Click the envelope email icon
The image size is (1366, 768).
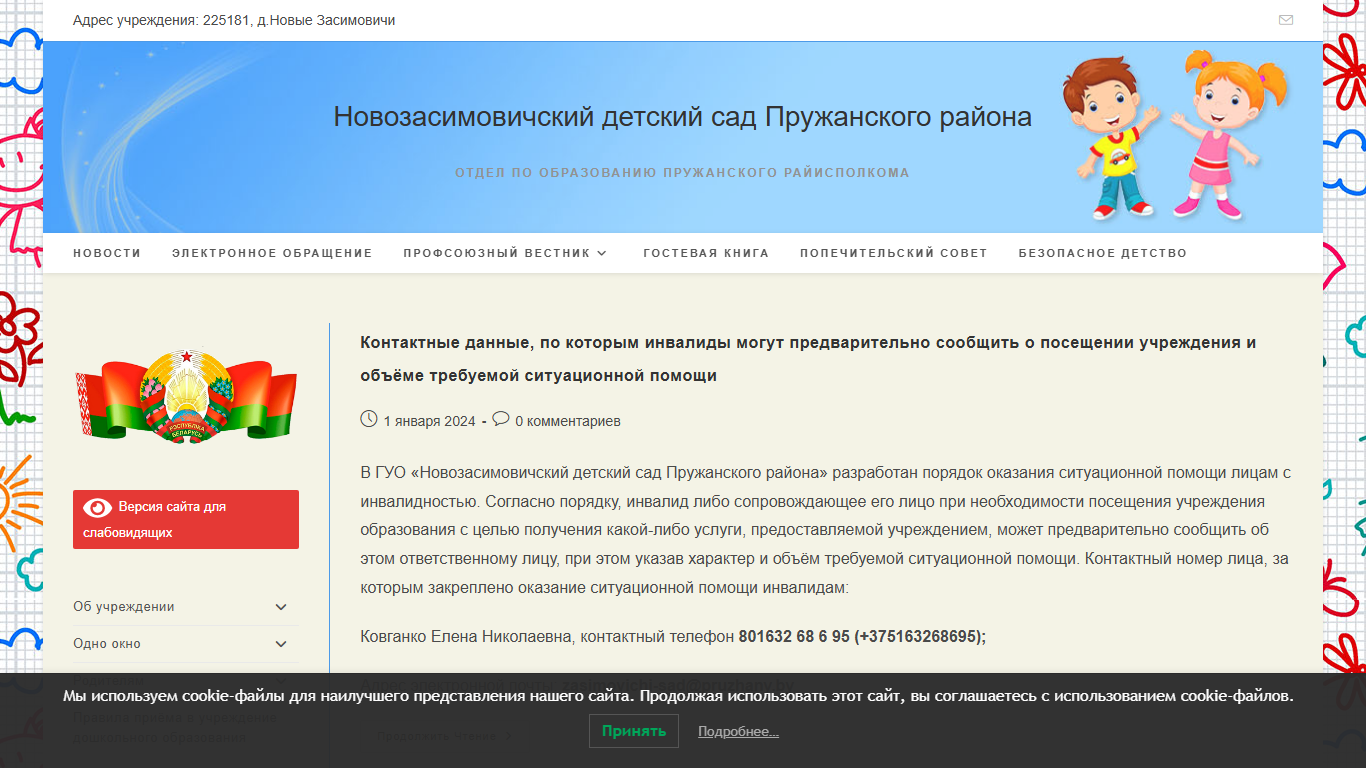[1286, 20]
